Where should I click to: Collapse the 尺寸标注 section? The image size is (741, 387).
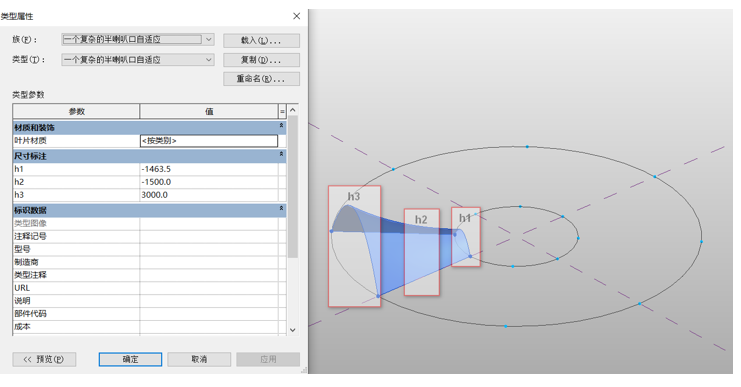pos(281,155)
